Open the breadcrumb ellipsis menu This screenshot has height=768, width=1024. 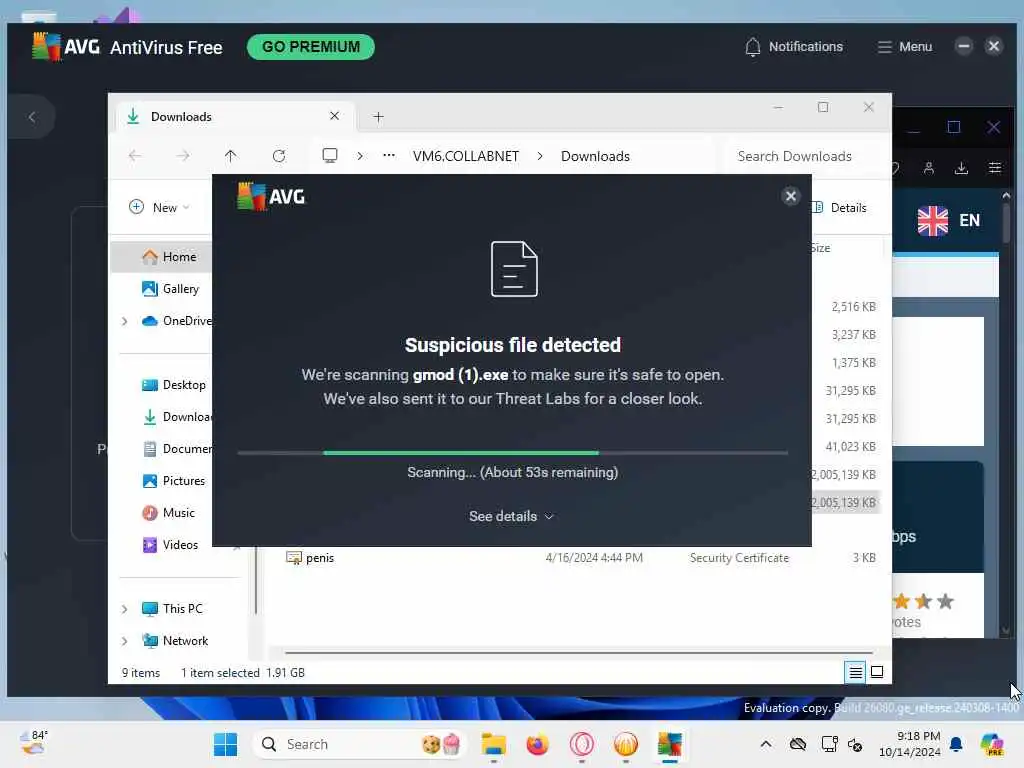click(389, 155)
